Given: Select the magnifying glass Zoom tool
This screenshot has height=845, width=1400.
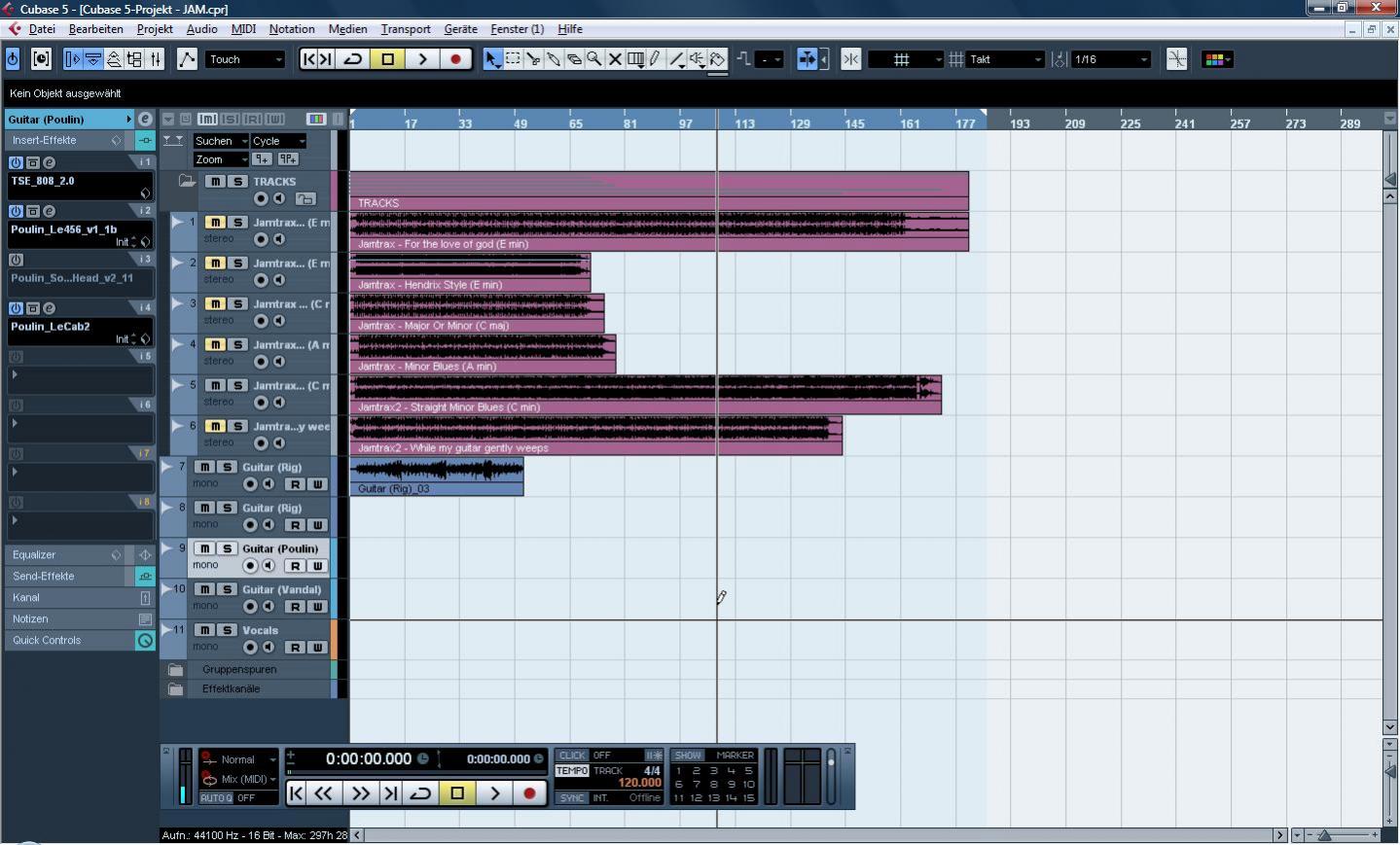Looking at the screenshot, I should (x=594, y=59).
